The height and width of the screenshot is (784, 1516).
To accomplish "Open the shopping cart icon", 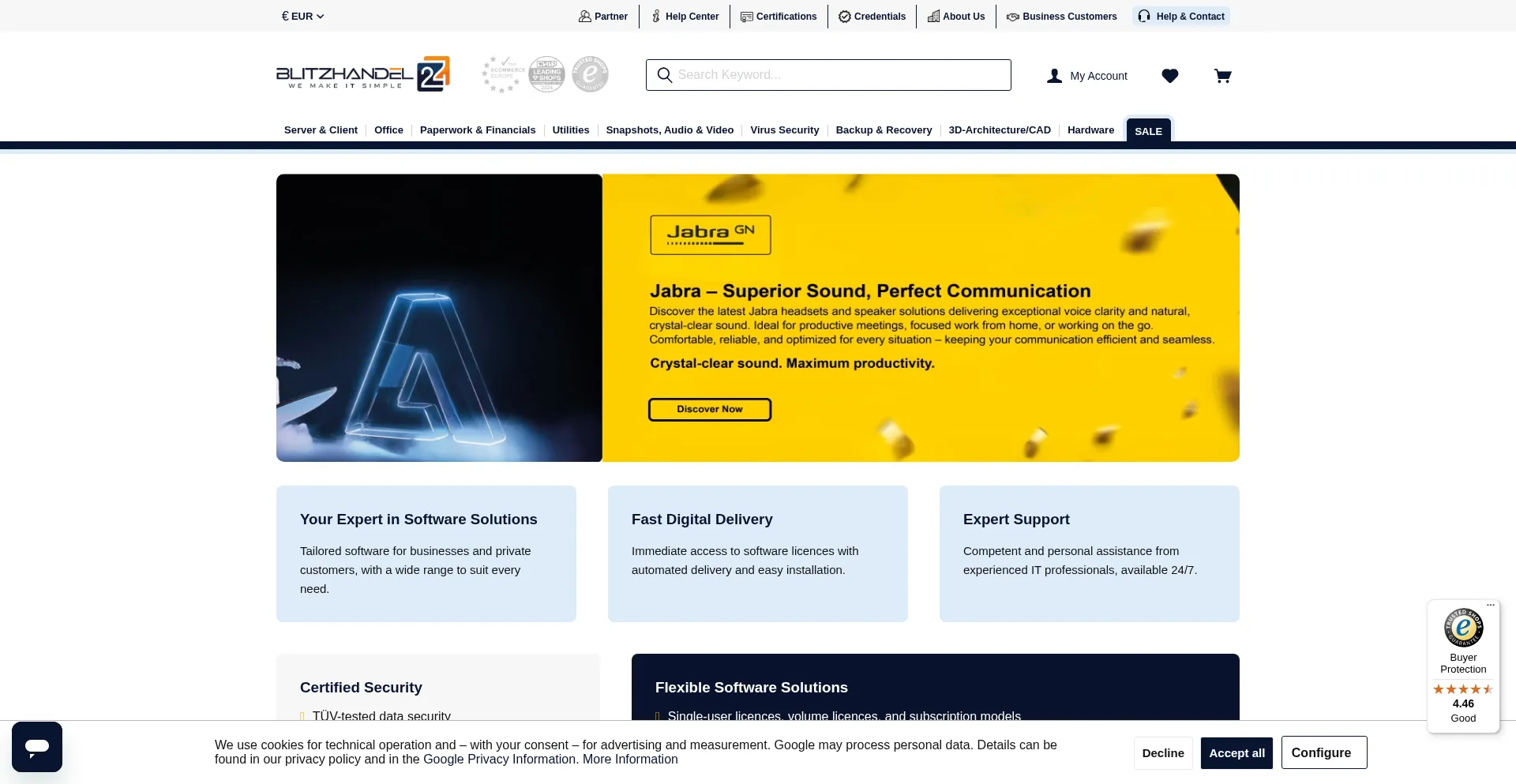I will tap(1222, 76).
